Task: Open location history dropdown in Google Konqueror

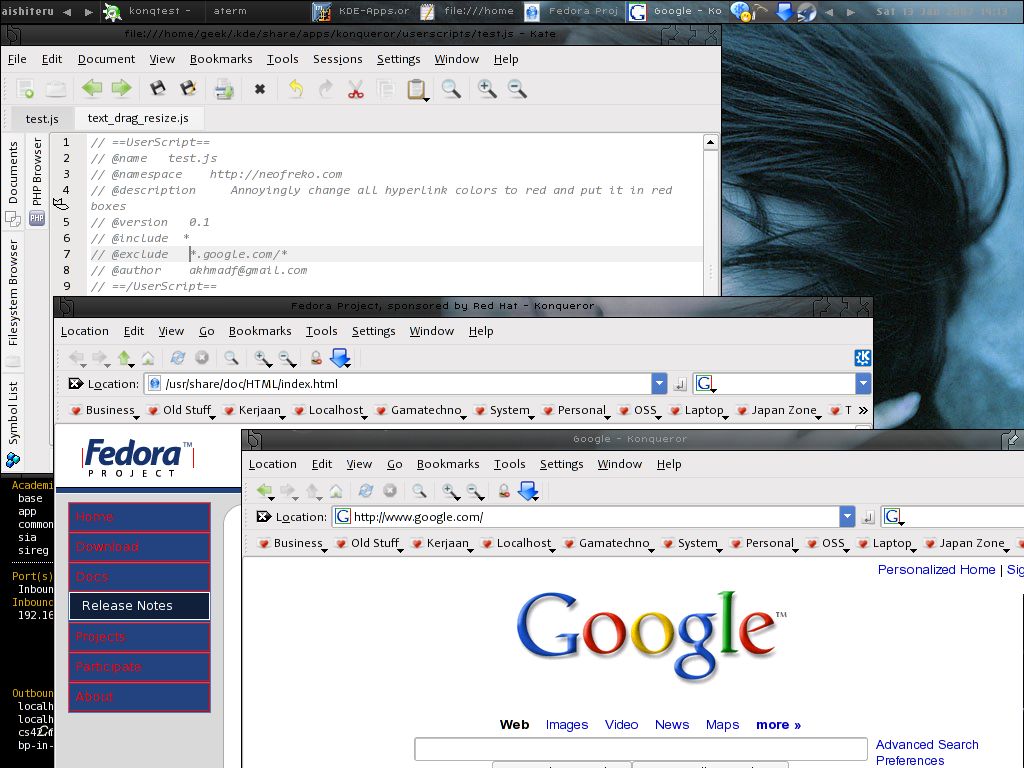Action: [847, 517]
